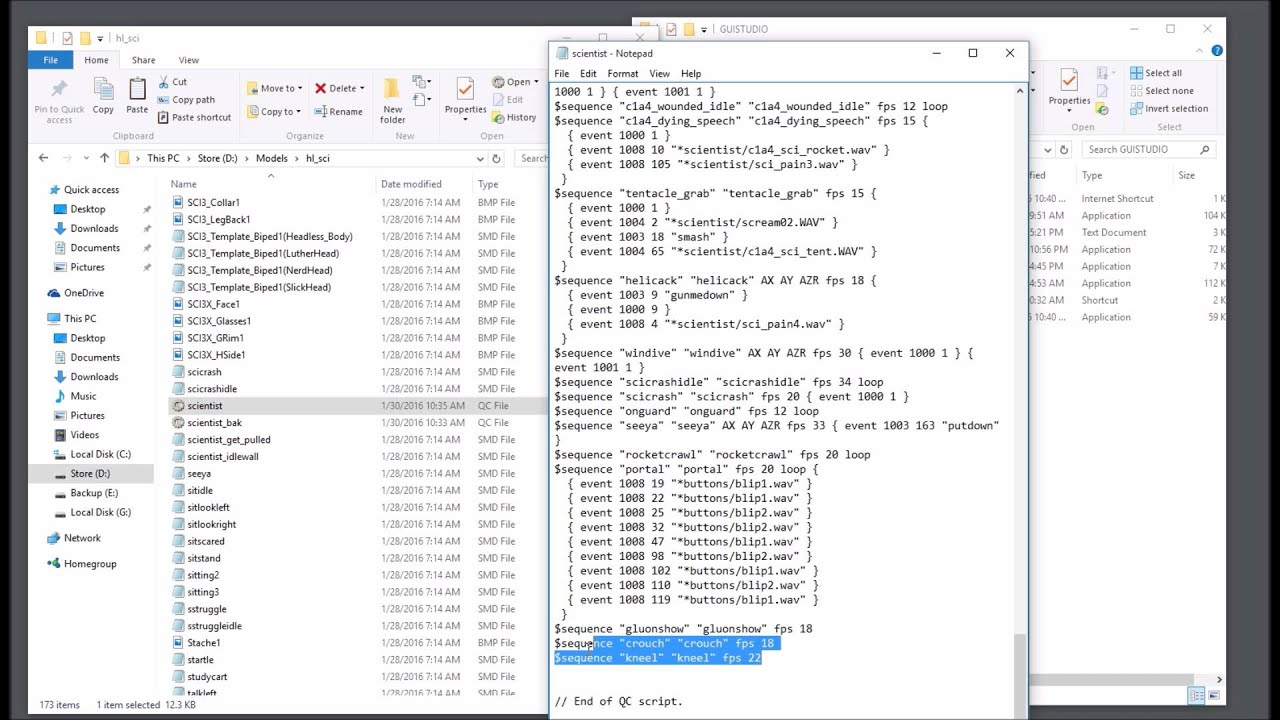
Task: Open Notepad Format menu
Action: point(622,74)
